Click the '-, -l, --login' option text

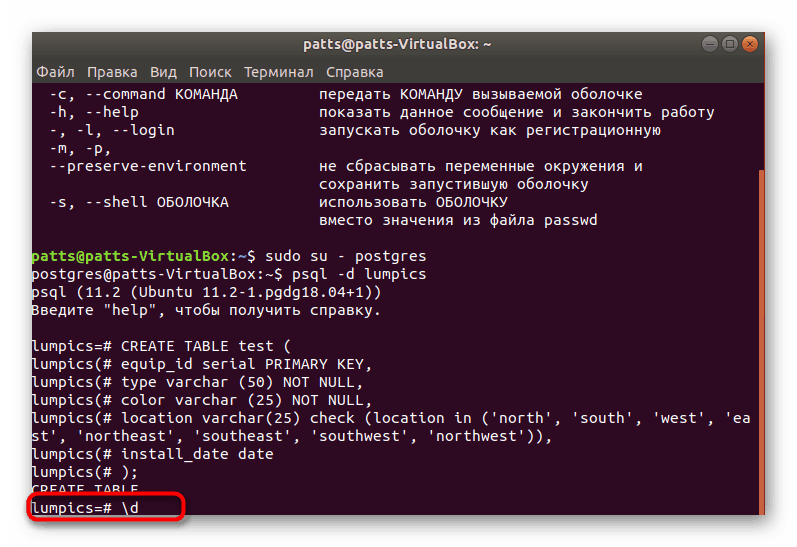pos(112,130)
